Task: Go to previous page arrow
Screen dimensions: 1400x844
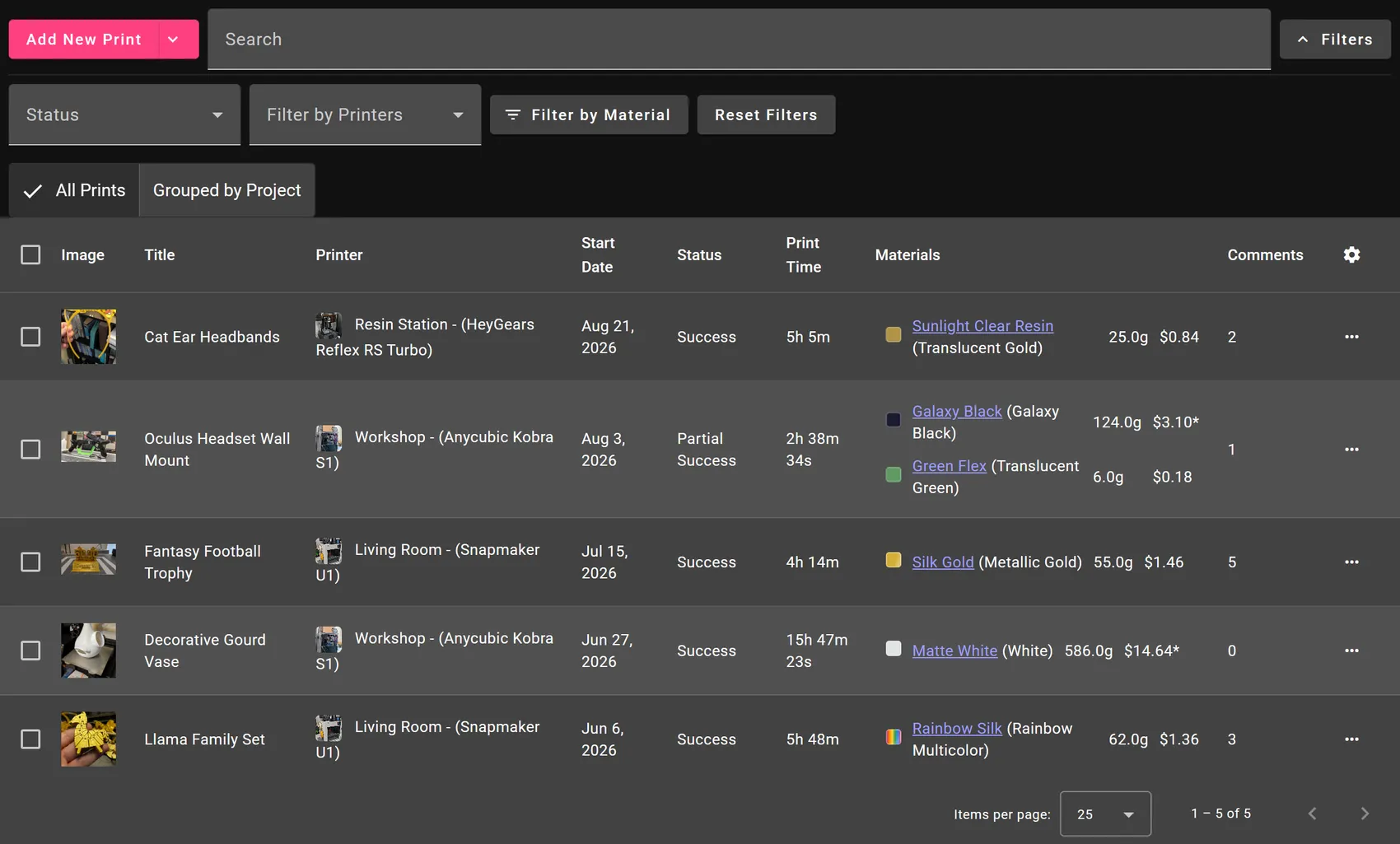Action: (x=1313, y=814)
